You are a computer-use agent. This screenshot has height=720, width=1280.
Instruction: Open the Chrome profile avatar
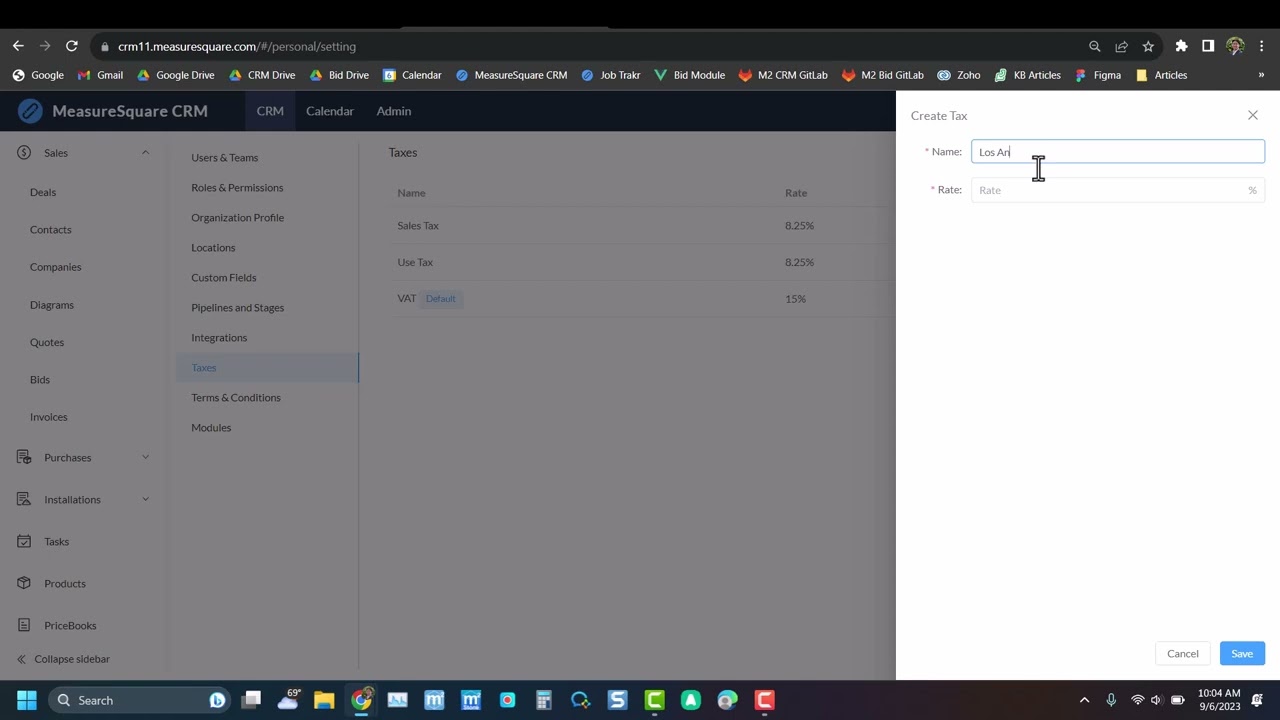click(x=1235, y=46)
